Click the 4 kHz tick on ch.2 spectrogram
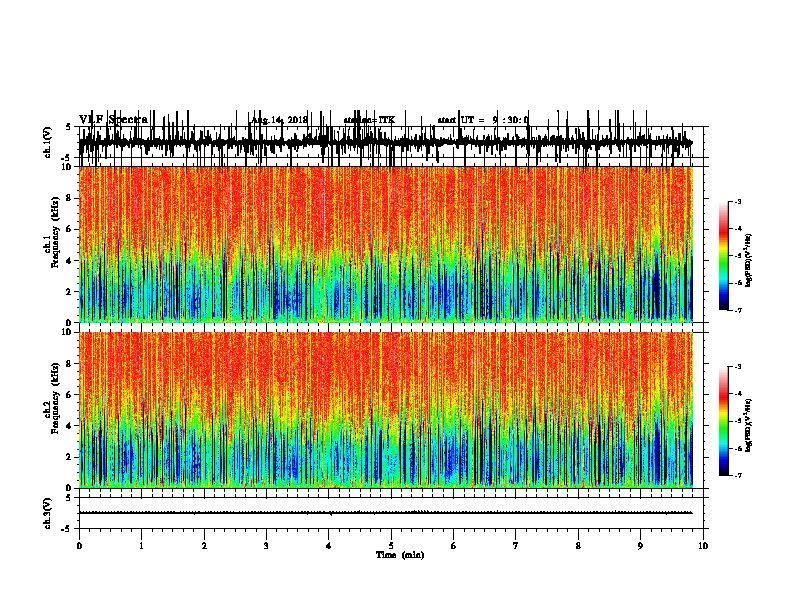 70,426
